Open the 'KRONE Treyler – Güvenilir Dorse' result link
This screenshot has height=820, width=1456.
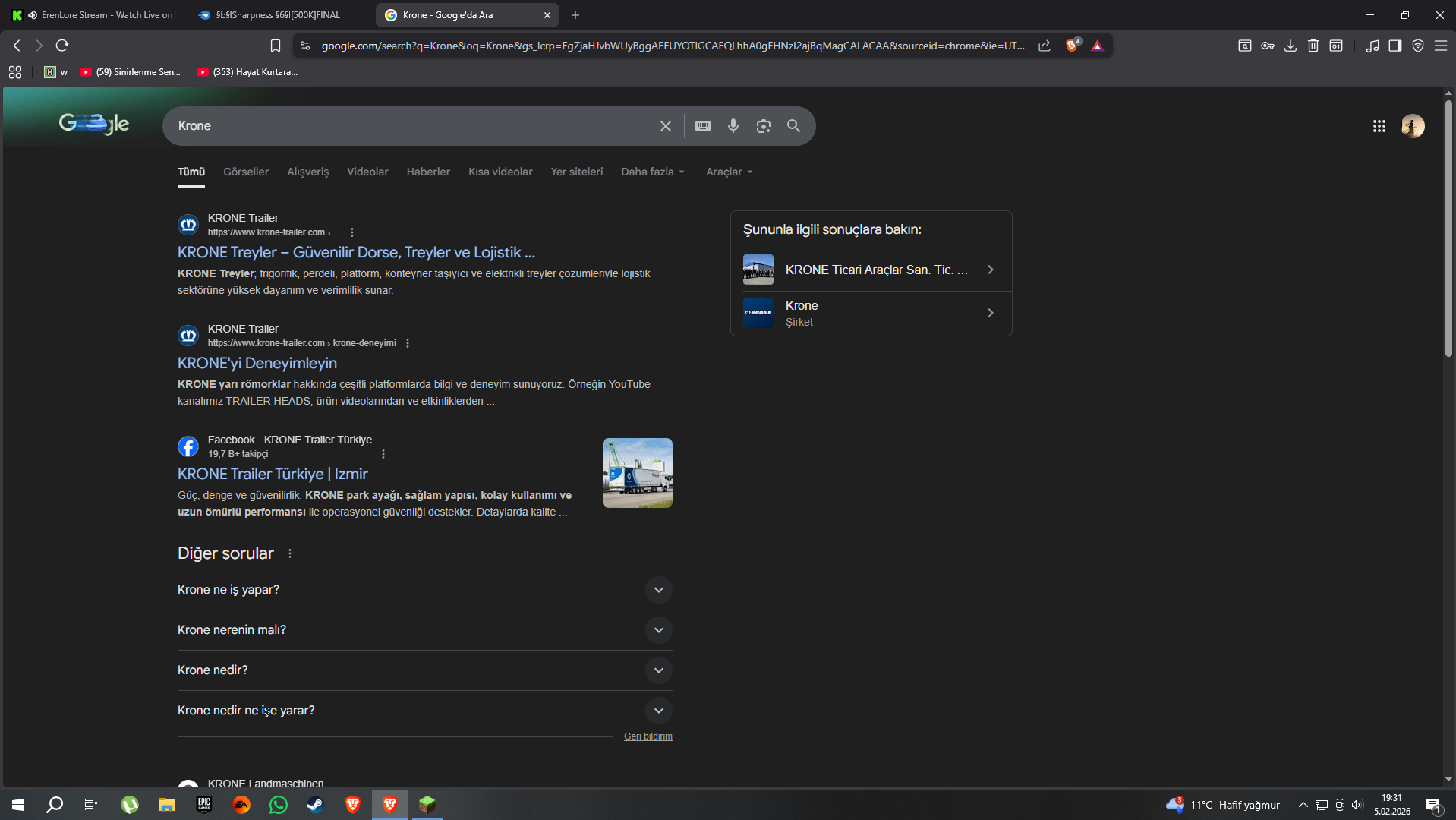(356, 252)
